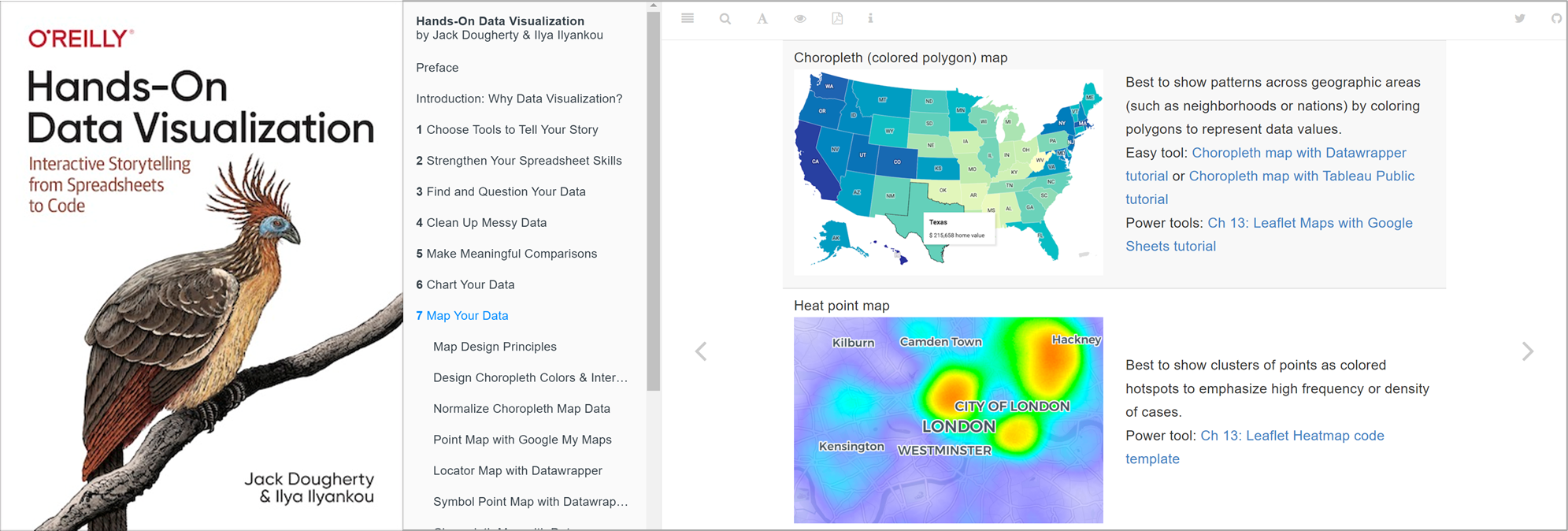
Task: Click the choropleth US map image
Action: pos(948,173)
